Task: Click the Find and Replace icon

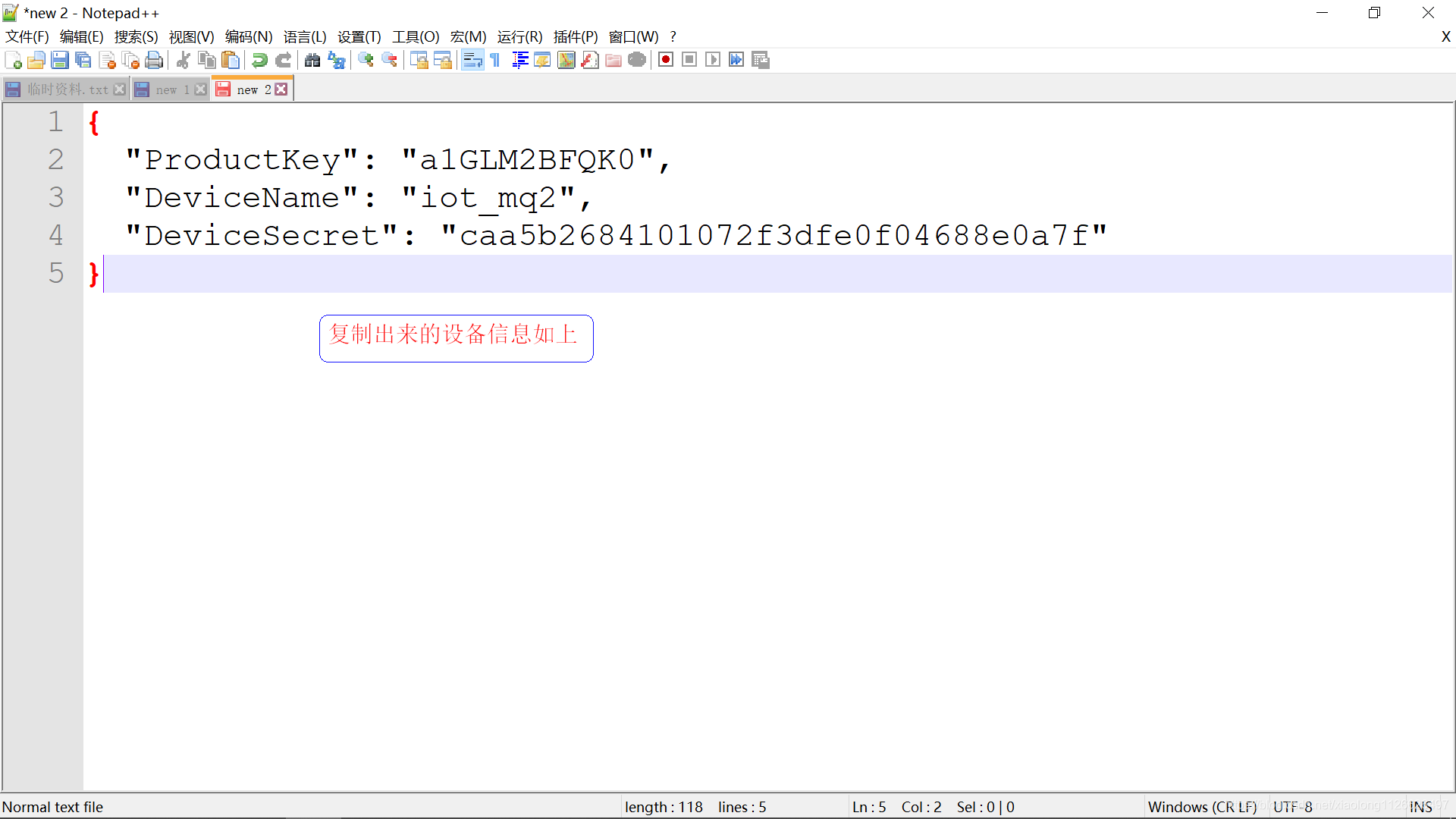Action: (336, 60)
